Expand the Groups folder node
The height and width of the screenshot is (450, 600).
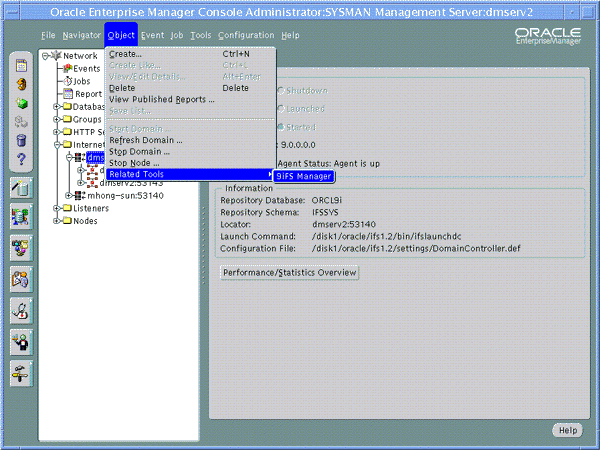pyautogui.click(x=57, y=119)
